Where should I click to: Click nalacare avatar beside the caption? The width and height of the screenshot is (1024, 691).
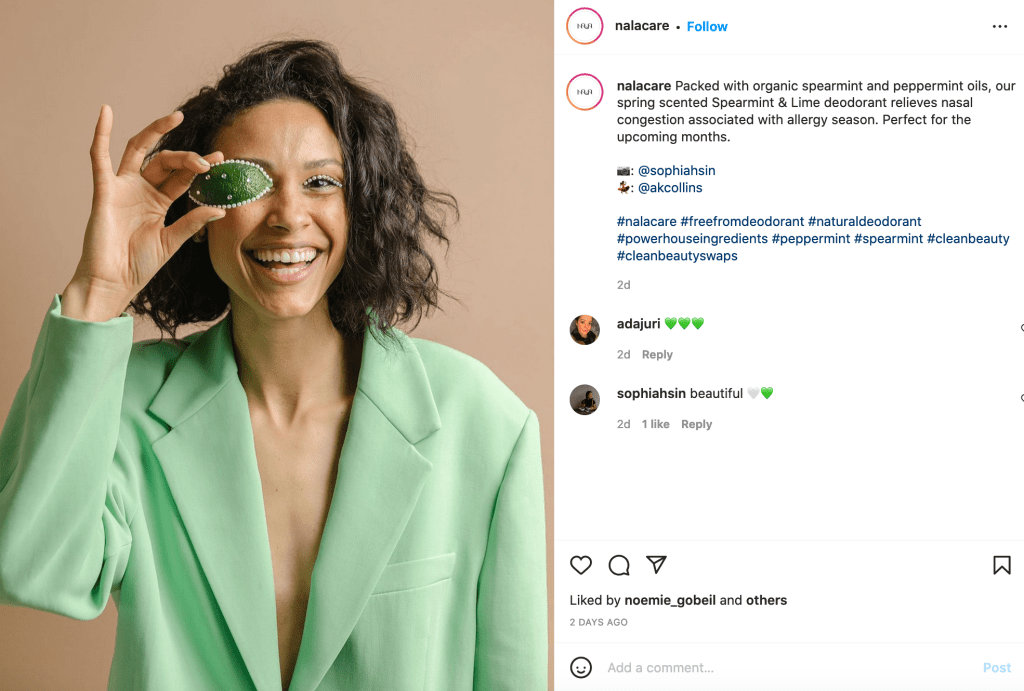[585, 92]
